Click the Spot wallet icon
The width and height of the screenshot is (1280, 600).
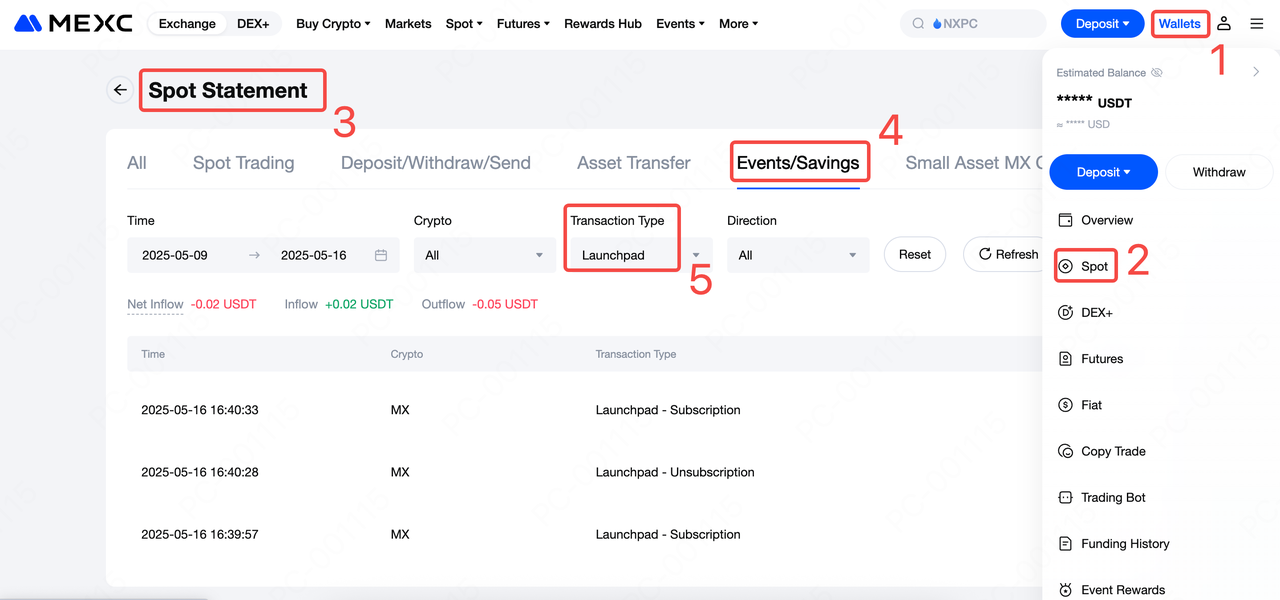(x=1065, y=266)
